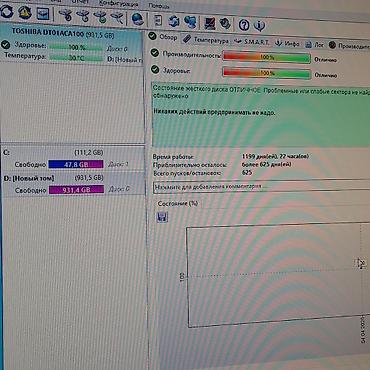The image size is (370, 370).
Task: Click the 'Время работы:' label
Action: [173, 157]
